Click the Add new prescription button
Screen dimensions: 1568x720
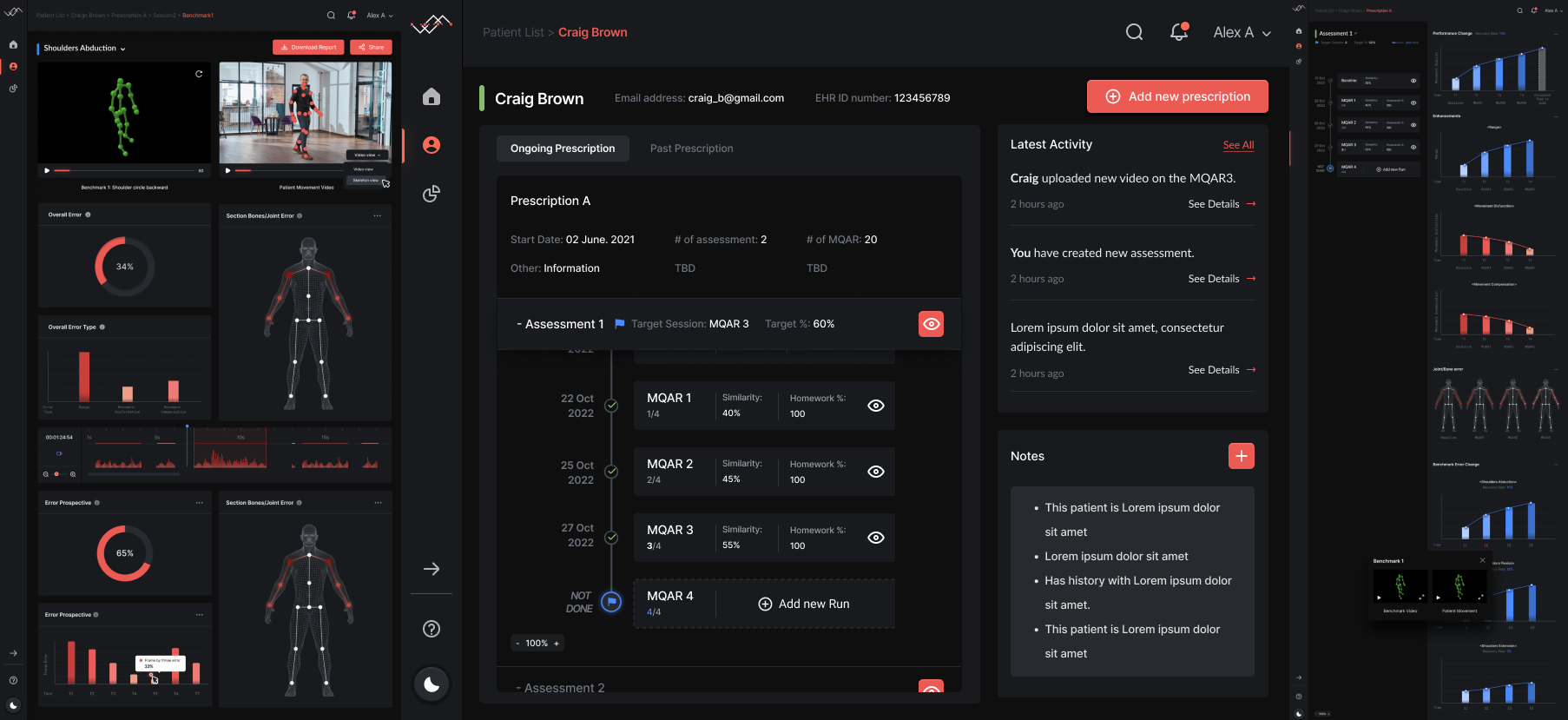tap(1177, 96)
